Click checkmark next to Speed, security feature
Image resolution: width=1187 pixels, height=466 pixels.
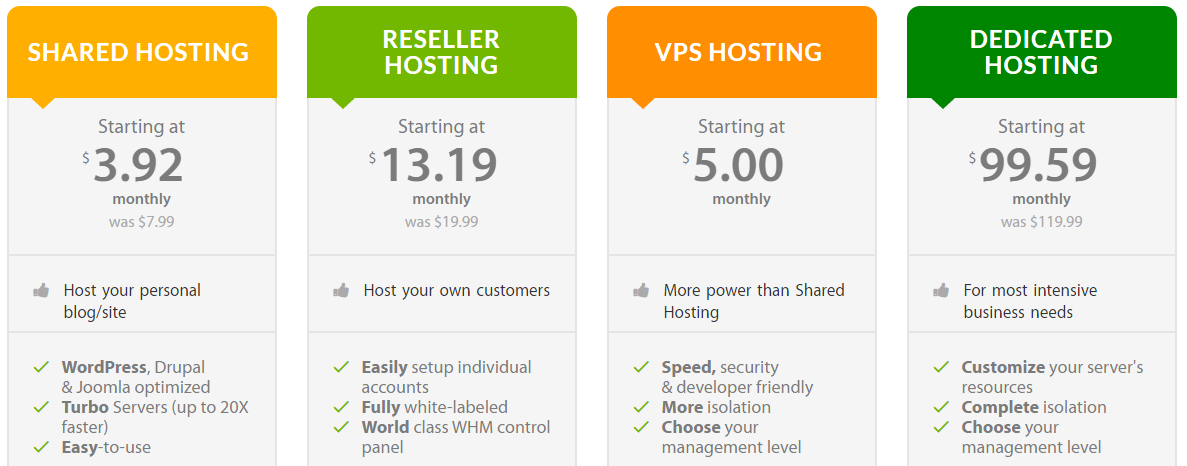641,367
